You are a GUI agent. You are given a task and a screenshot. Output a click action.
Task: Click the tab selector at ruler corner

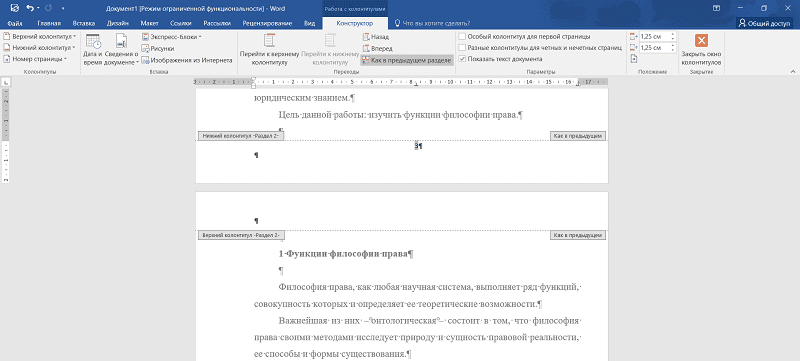(x=5, y=82)
